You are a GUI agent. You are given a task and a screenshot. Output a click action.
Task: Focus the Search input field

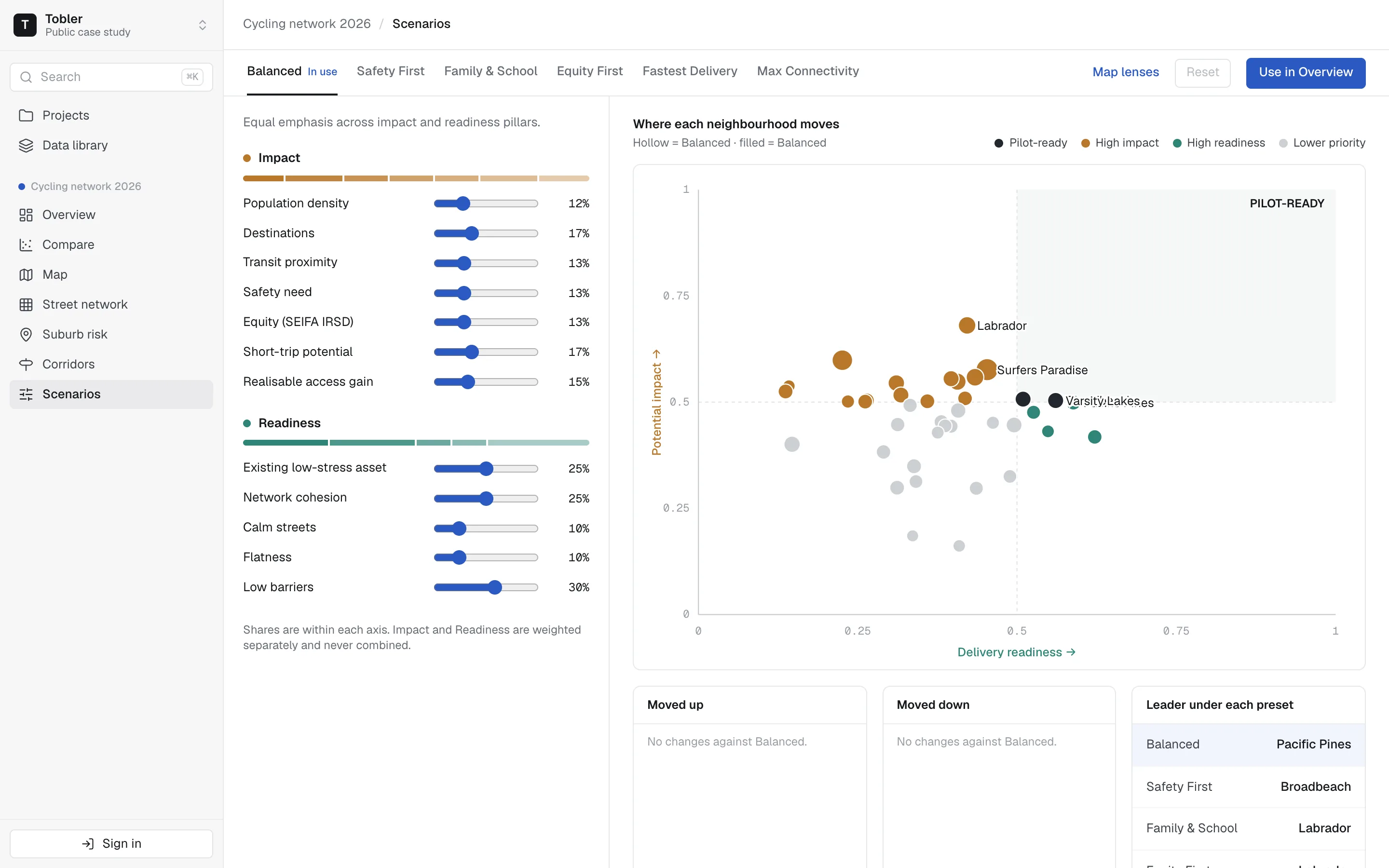[111, 77]
